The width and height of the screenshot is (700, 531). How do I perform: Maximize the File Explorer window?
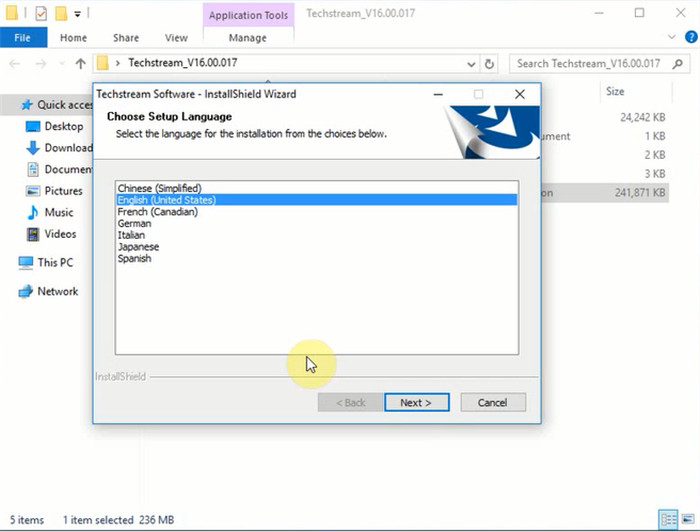tap(639, 13)
